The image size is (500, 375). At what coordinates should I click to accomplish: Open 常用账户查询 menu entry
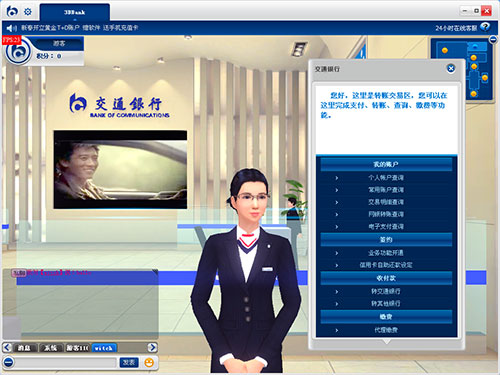click(x=386, y=190)
